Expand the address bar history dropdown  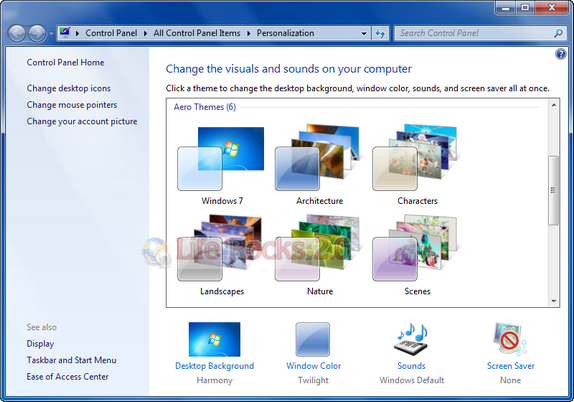364,33
